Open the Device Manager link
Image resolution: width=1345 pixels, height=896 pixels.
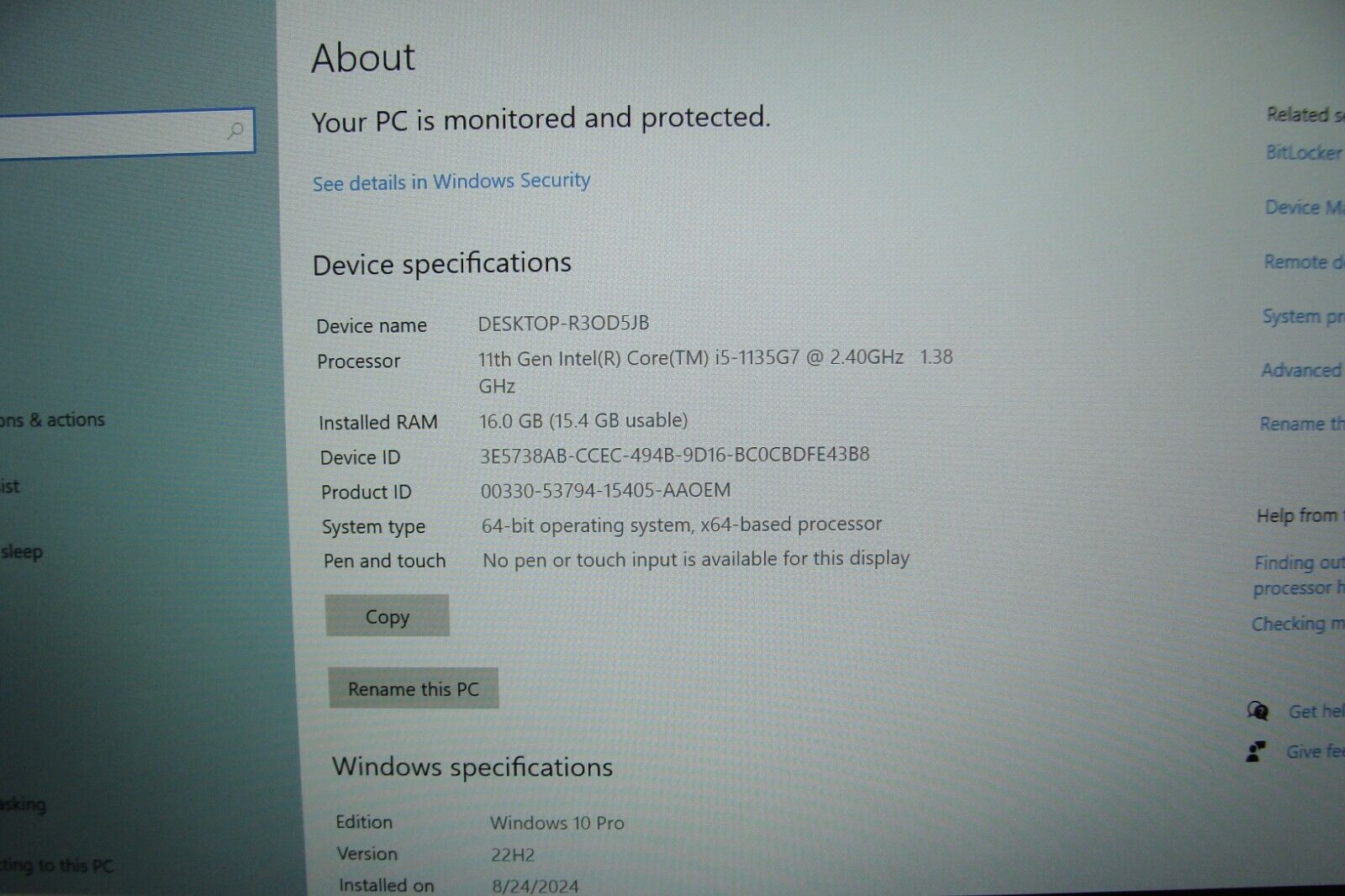(x=1305, y=207)
